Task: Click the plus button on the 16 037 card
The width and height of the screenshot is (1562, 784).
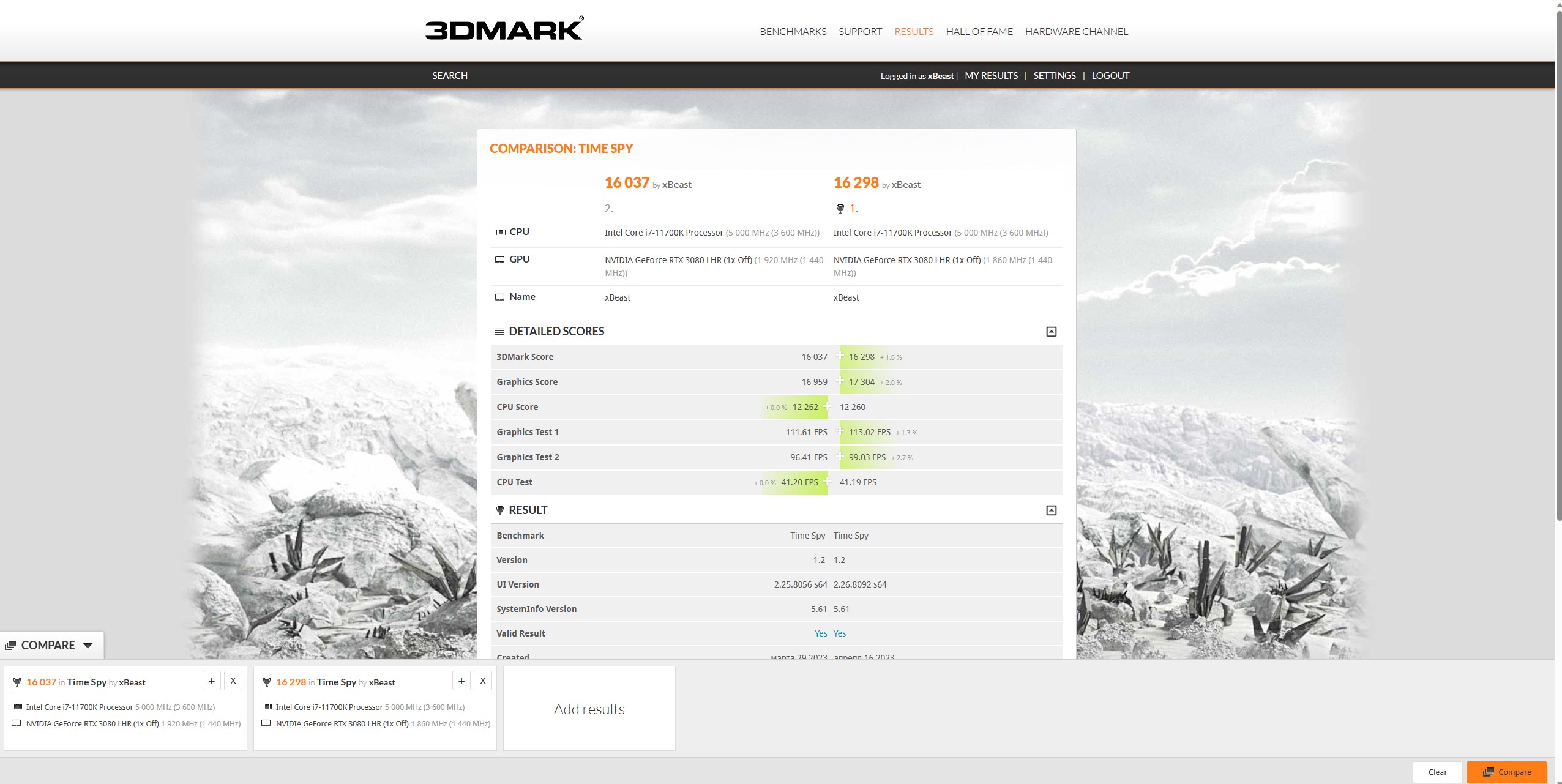Action: click(x=211, y=681)
